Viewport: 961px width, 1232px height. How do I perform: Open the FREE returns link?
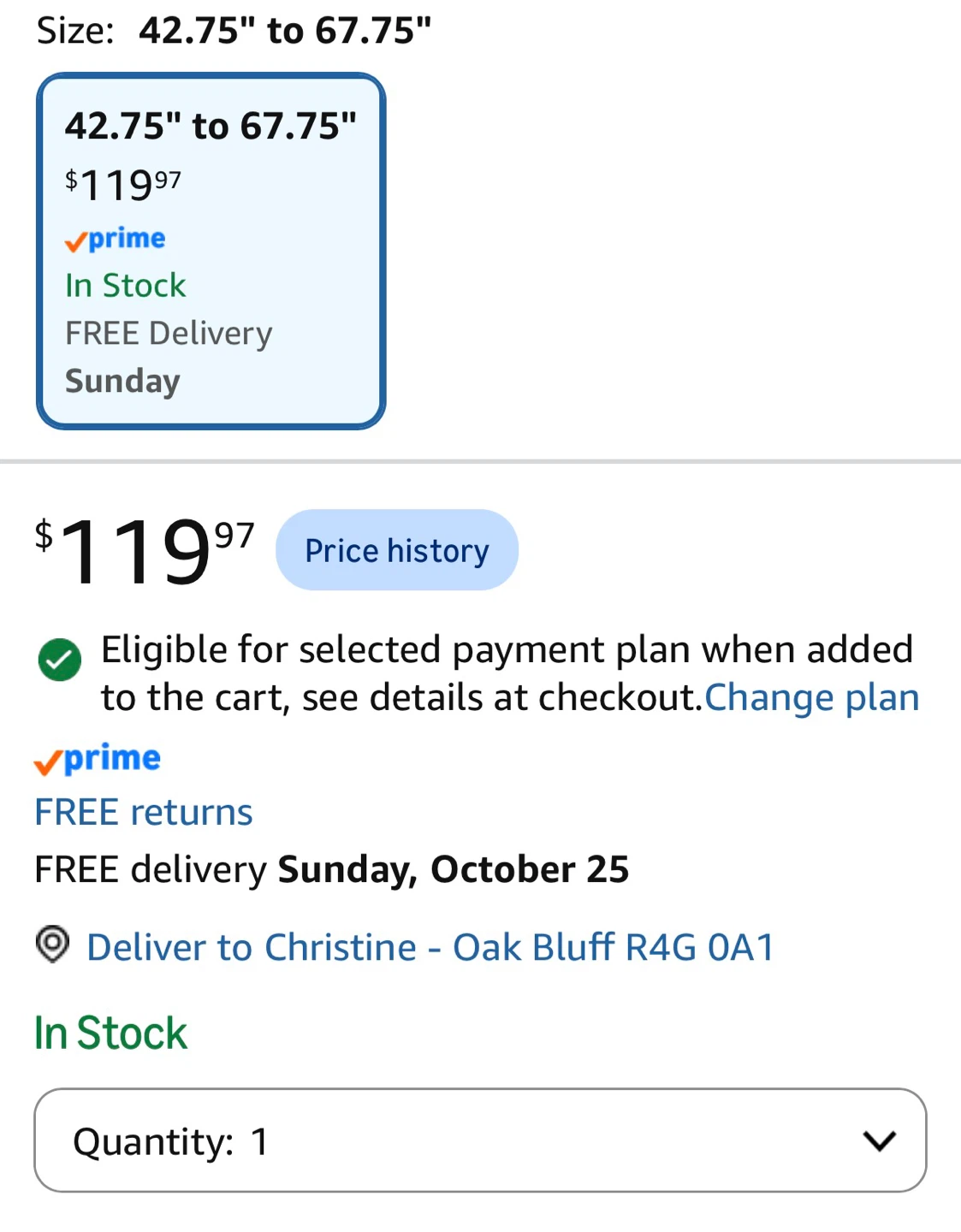pyautogui.click(x=144, y=812)
